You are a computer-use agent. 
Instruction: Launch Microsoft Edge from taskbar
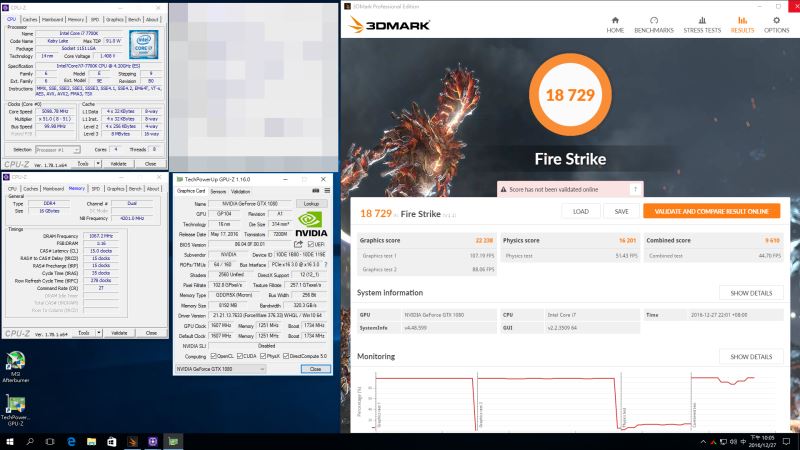(x=71, y=441)
